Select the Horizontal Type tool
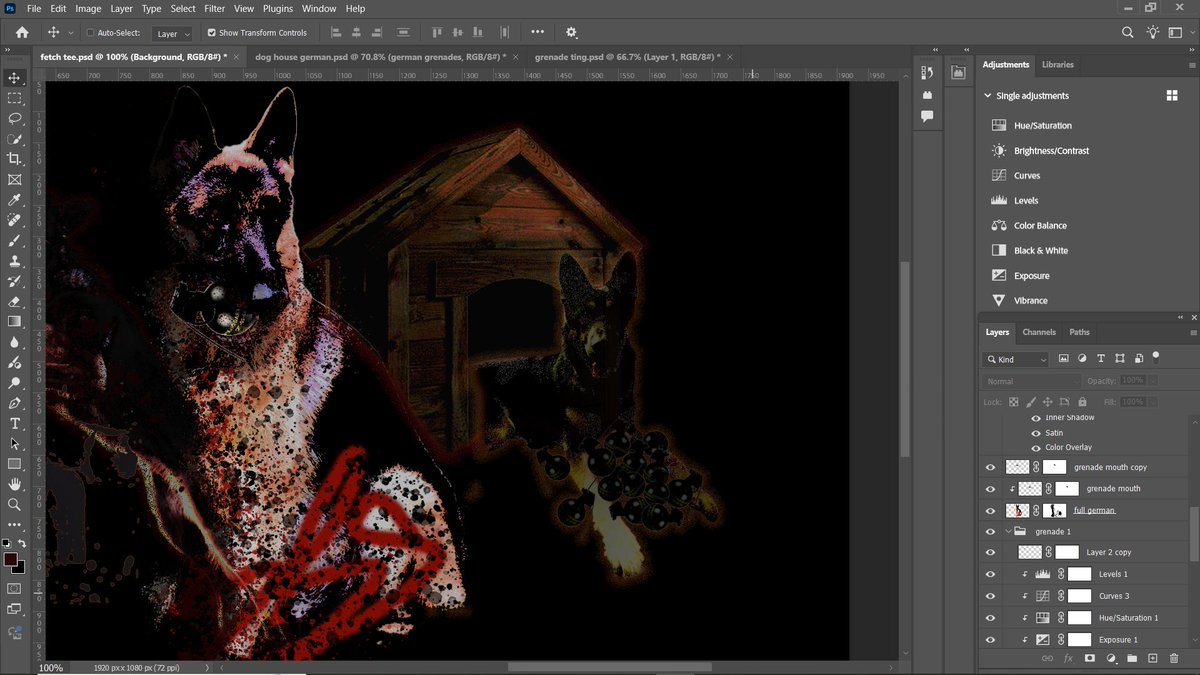Viewport: 1200px width, 675px height. coord(14,424)
